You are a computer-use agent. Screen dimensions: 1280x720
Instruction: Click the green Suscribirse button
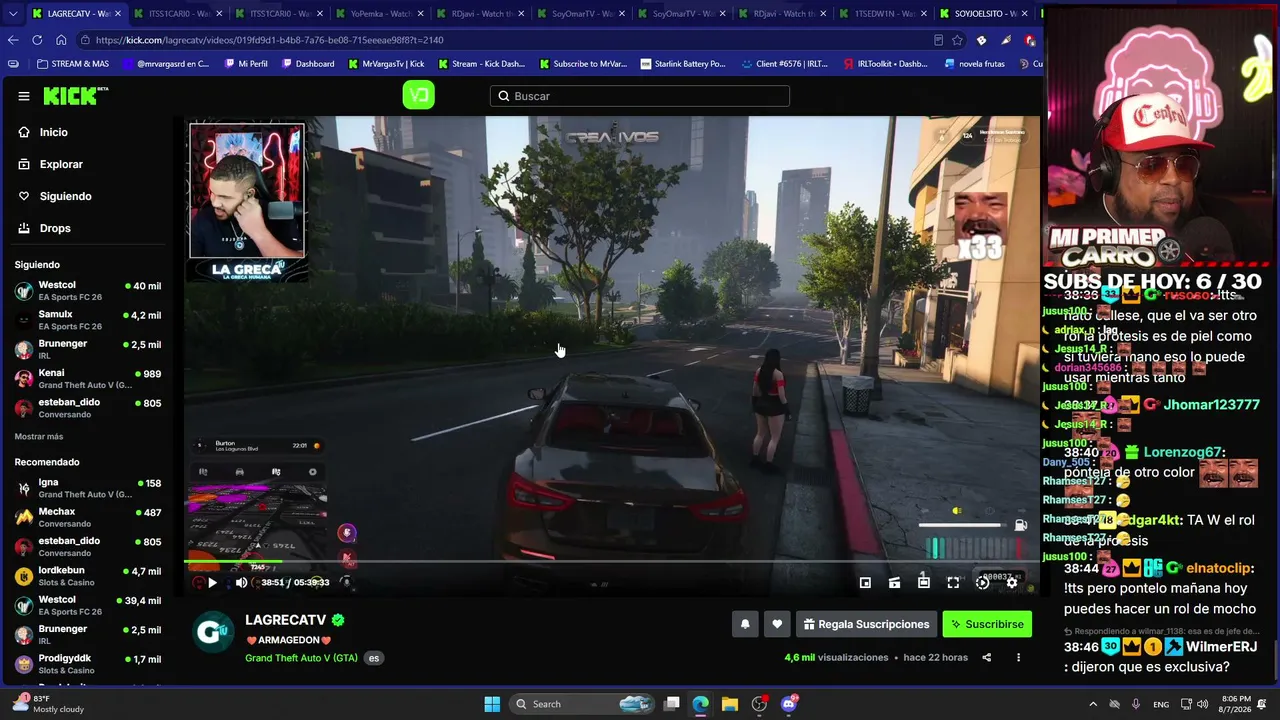pos(987,624)
